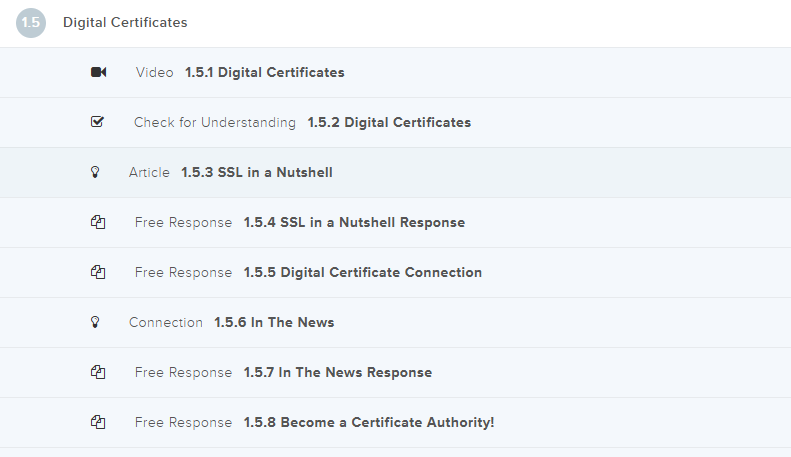
Task: Click the Check for Understanding type label
Action: 215,122
